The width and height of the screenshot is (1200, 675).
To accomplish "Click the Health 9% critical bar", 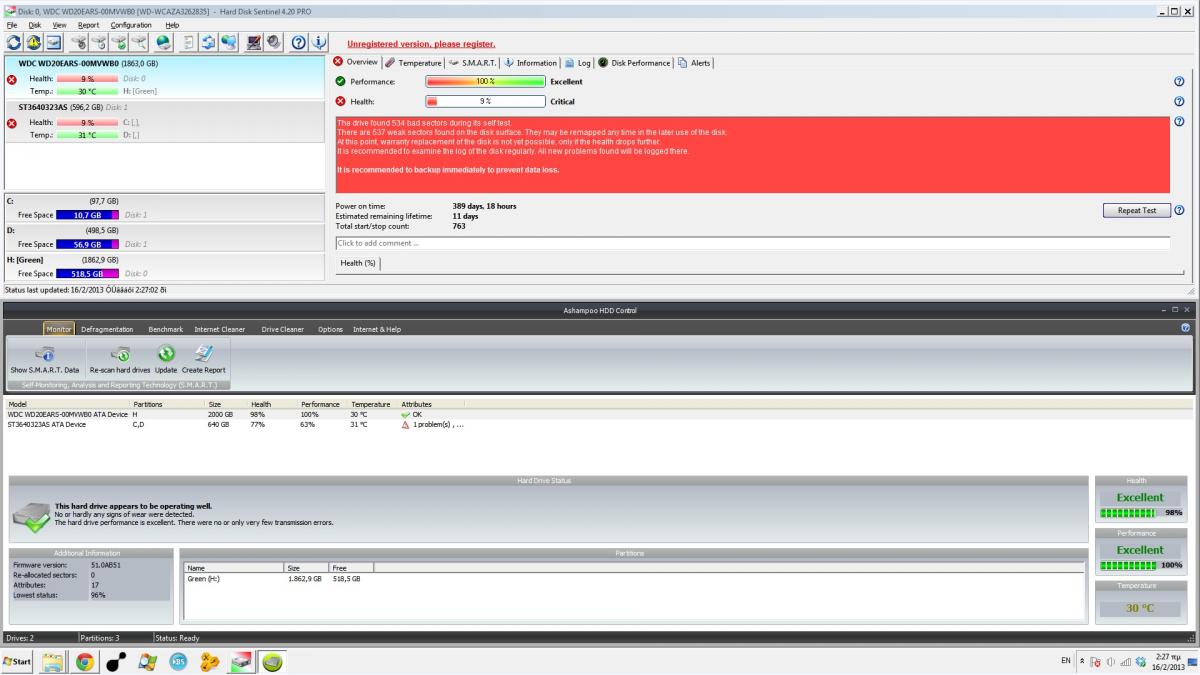I will pos(485,101).
